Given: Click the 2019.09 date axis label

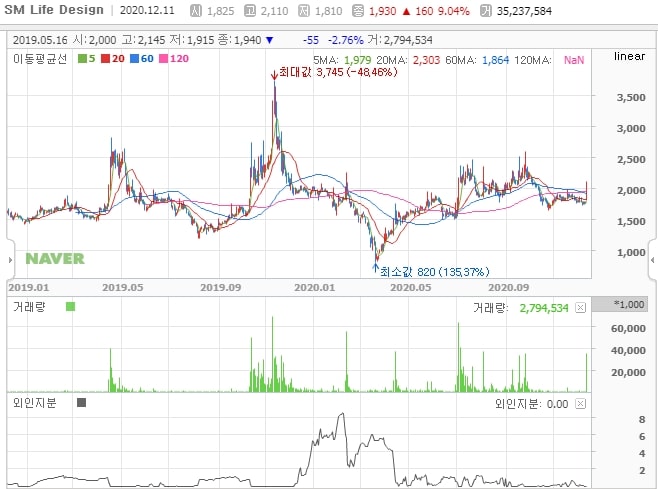Looking at the screenshot, I should [x=221, y=288].
